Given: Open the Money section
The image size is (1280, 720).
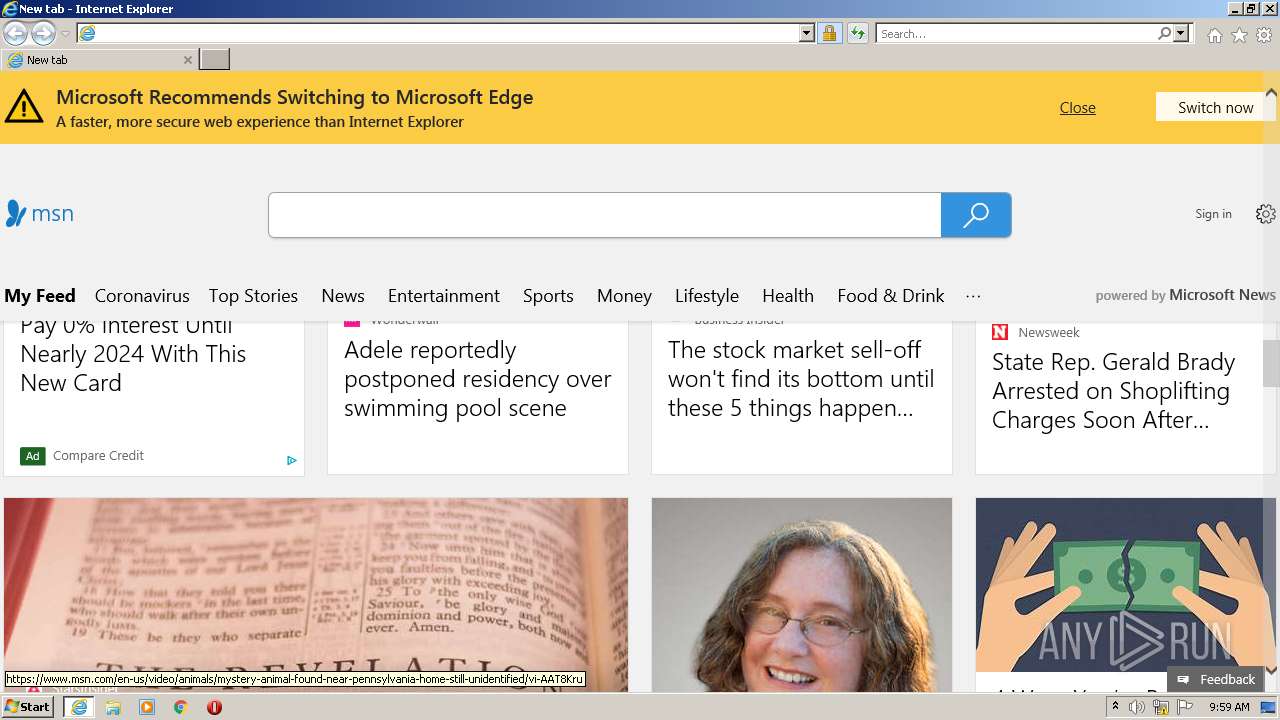Looking at the screenshot, I should click(624, 296).
